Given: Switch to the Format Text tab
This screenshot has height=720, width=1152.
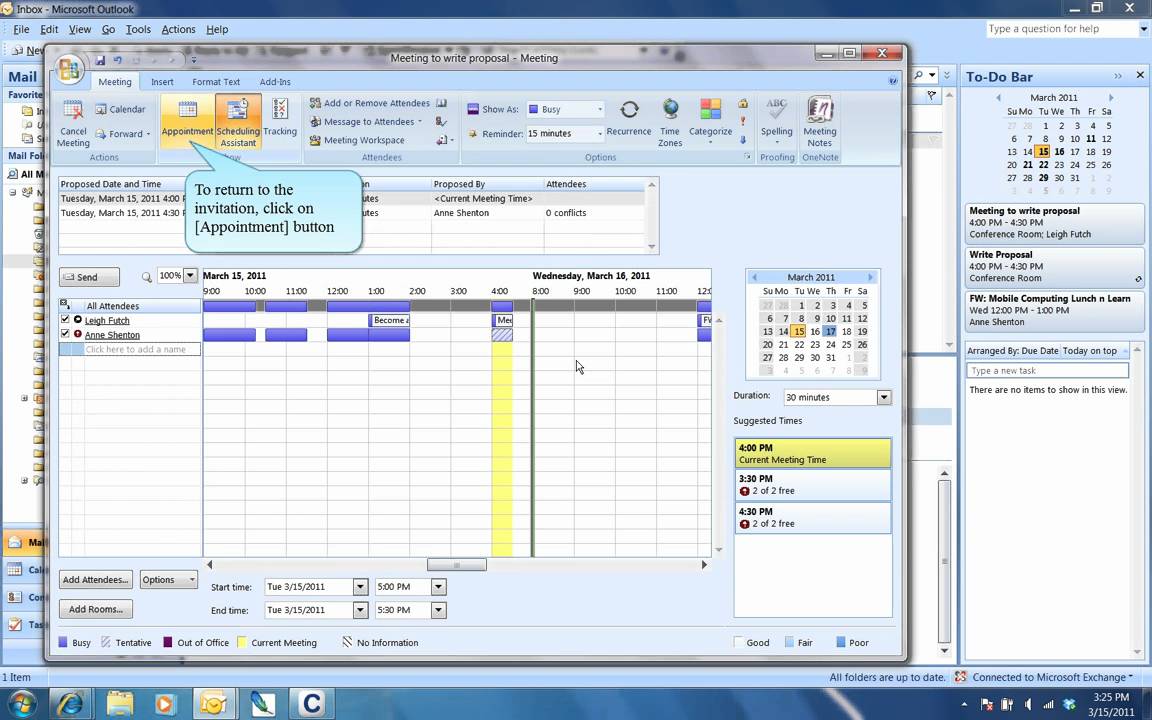Looking at the screenshot, I should [216, 82].
